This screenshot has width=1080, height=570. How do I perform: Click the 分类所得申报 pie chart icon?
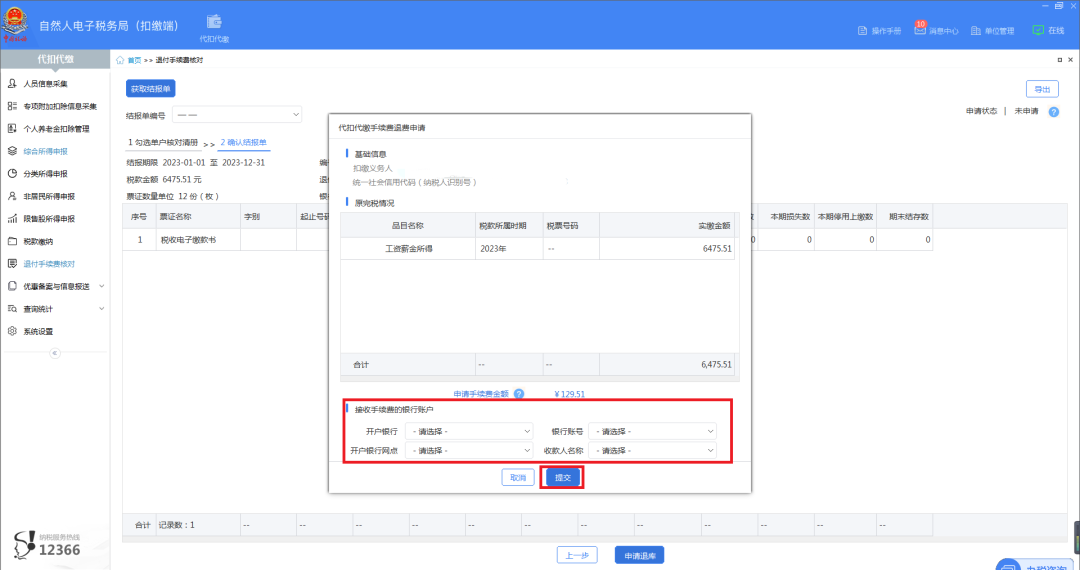(12, 173)
